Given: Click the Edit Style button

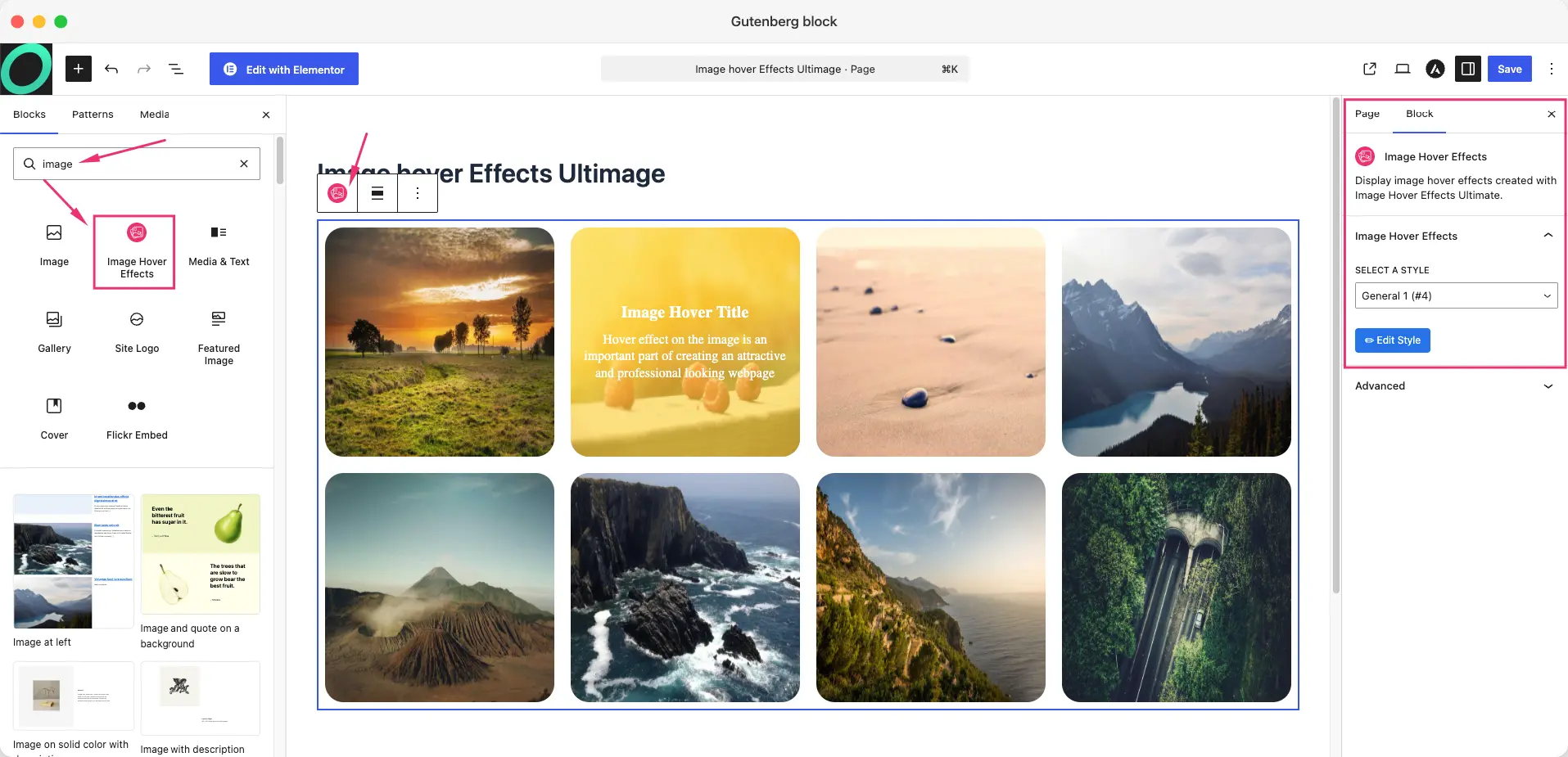Looking at the screenshot, I should (1392, 340).
